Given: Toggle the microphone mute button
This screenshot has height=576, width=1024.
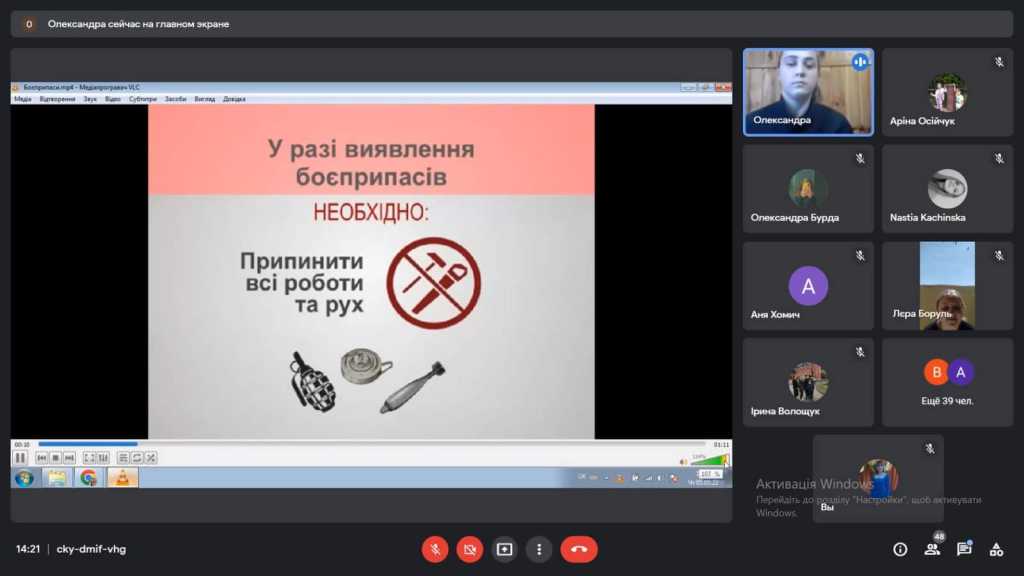Looking at the screenshot, I should 434,549.
